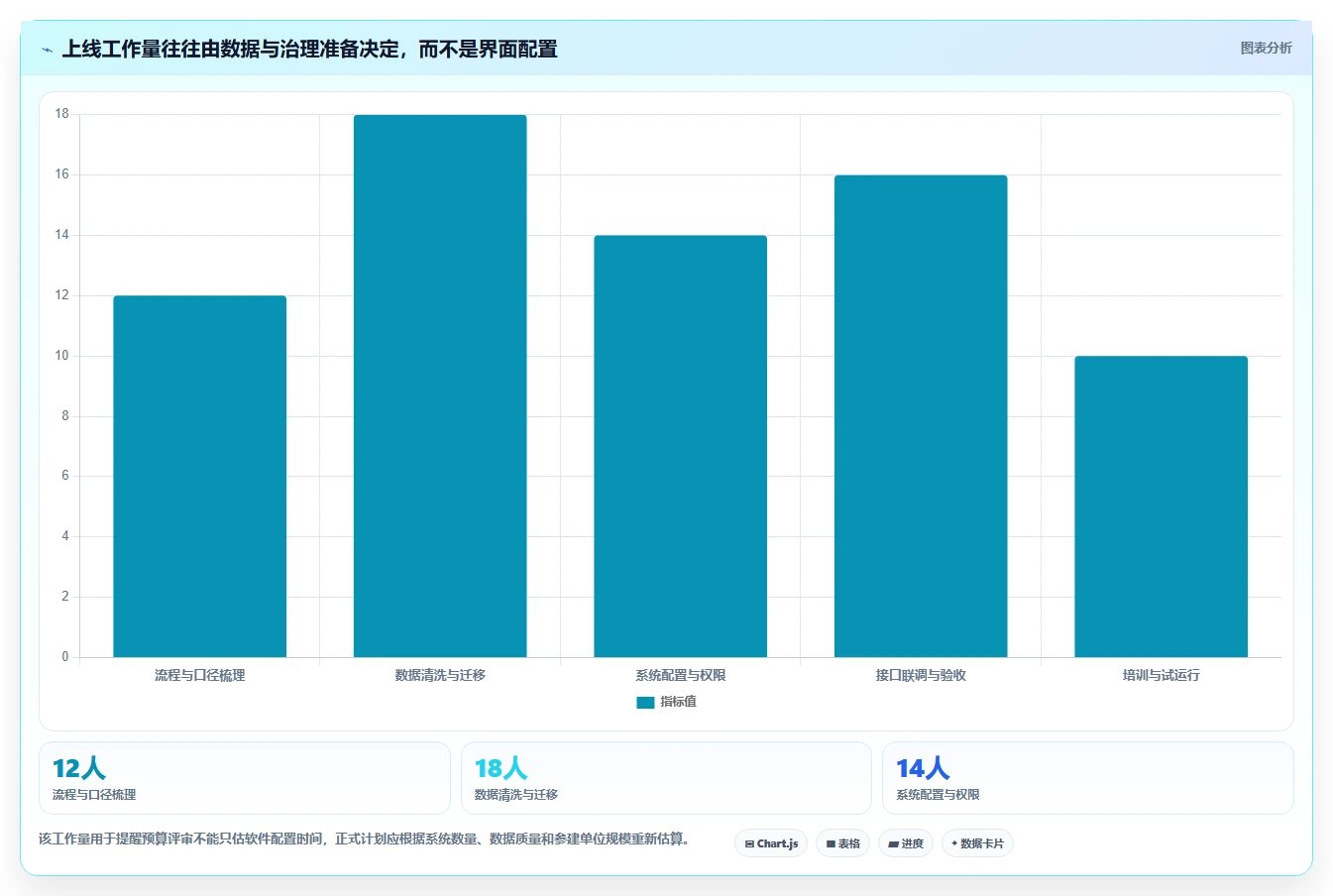This screenshot has height=896, width=1333.
Task: Click the y-axis value 10
Action: (x=62, y=356)
